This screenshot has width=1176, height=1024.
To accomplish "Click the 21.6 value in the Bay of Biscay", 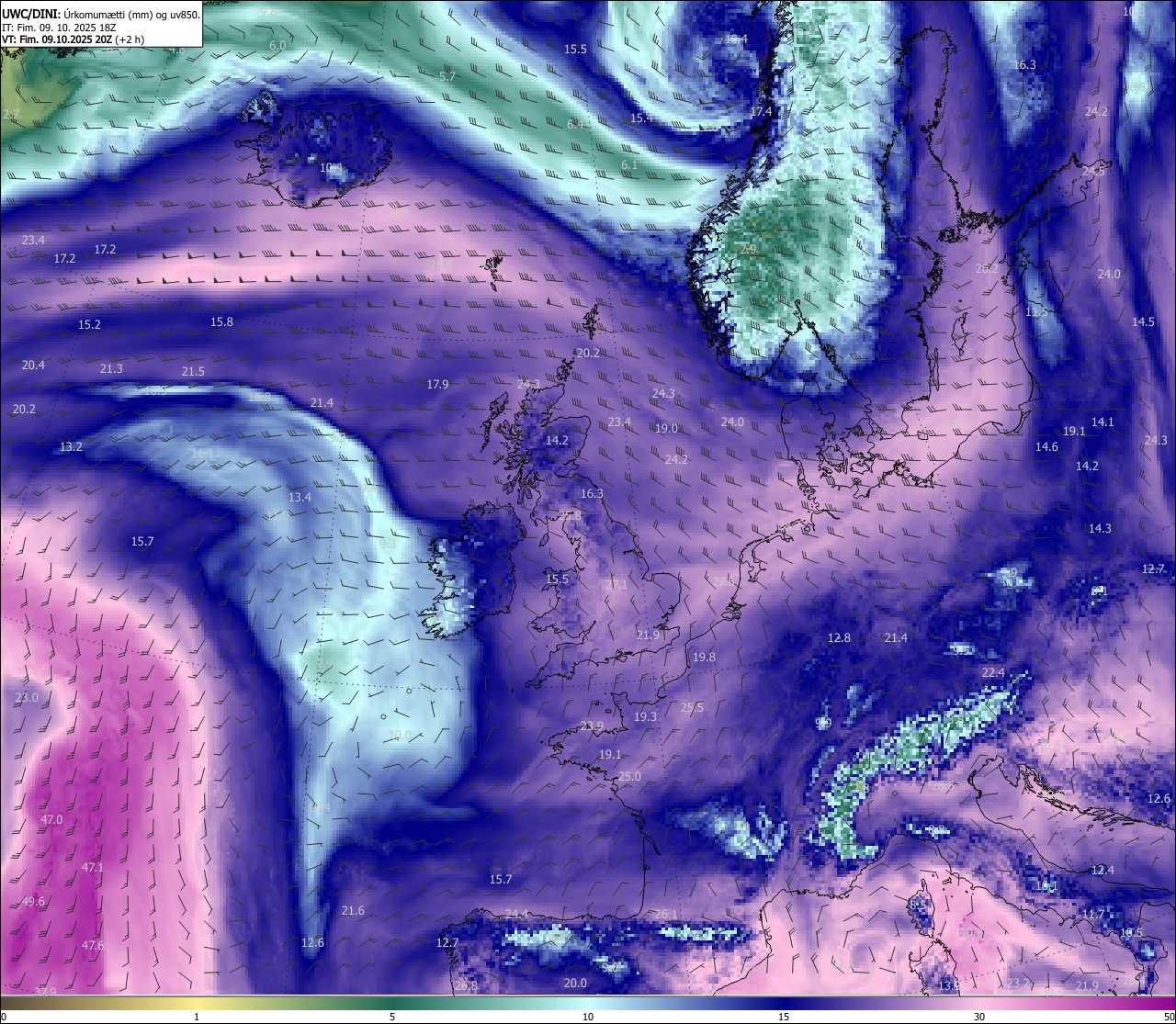I will tap(353, 910).
